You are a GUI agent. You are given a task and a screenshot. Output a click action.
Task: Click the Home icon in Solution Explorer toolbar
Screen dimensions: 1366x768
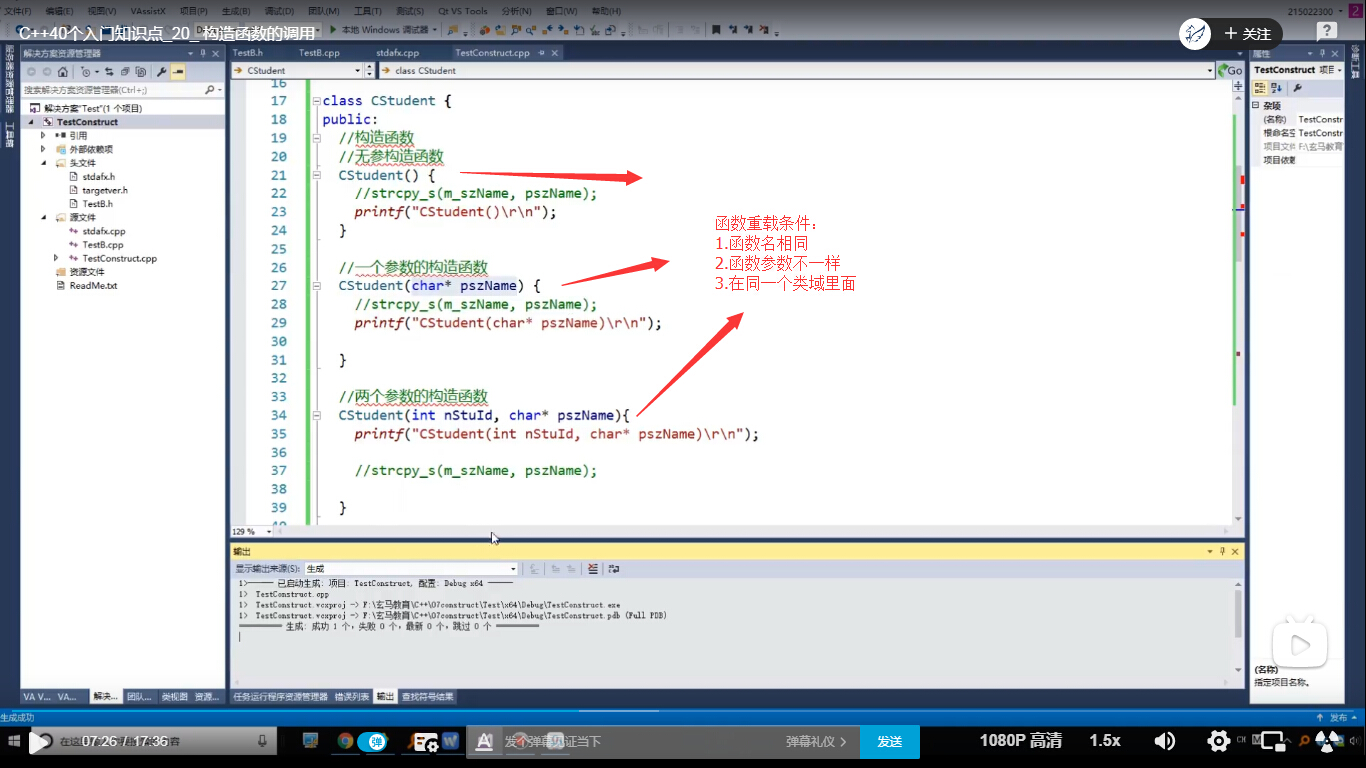[x=63, y=72]
